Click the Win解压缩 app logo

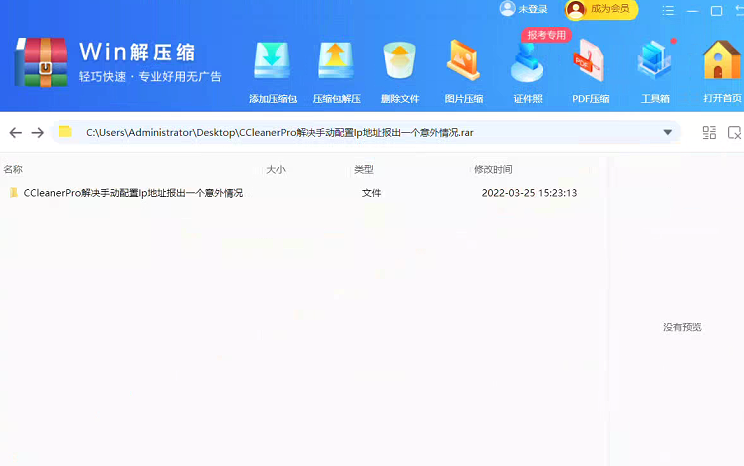click(41, 62)
